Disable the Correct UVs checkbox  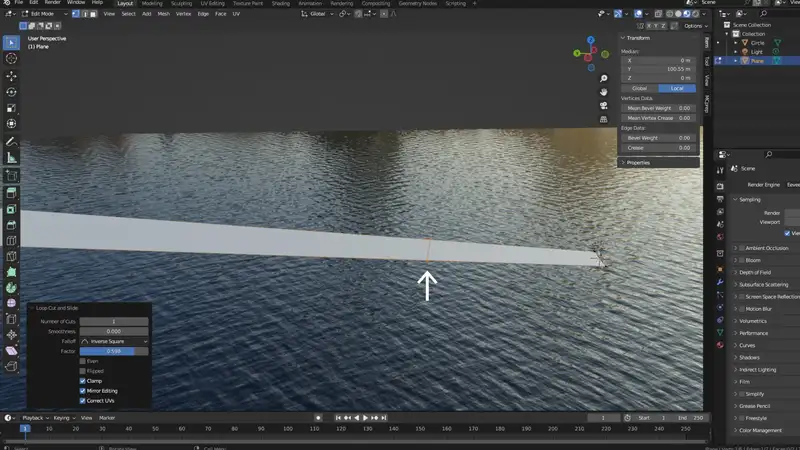(83, 400)
